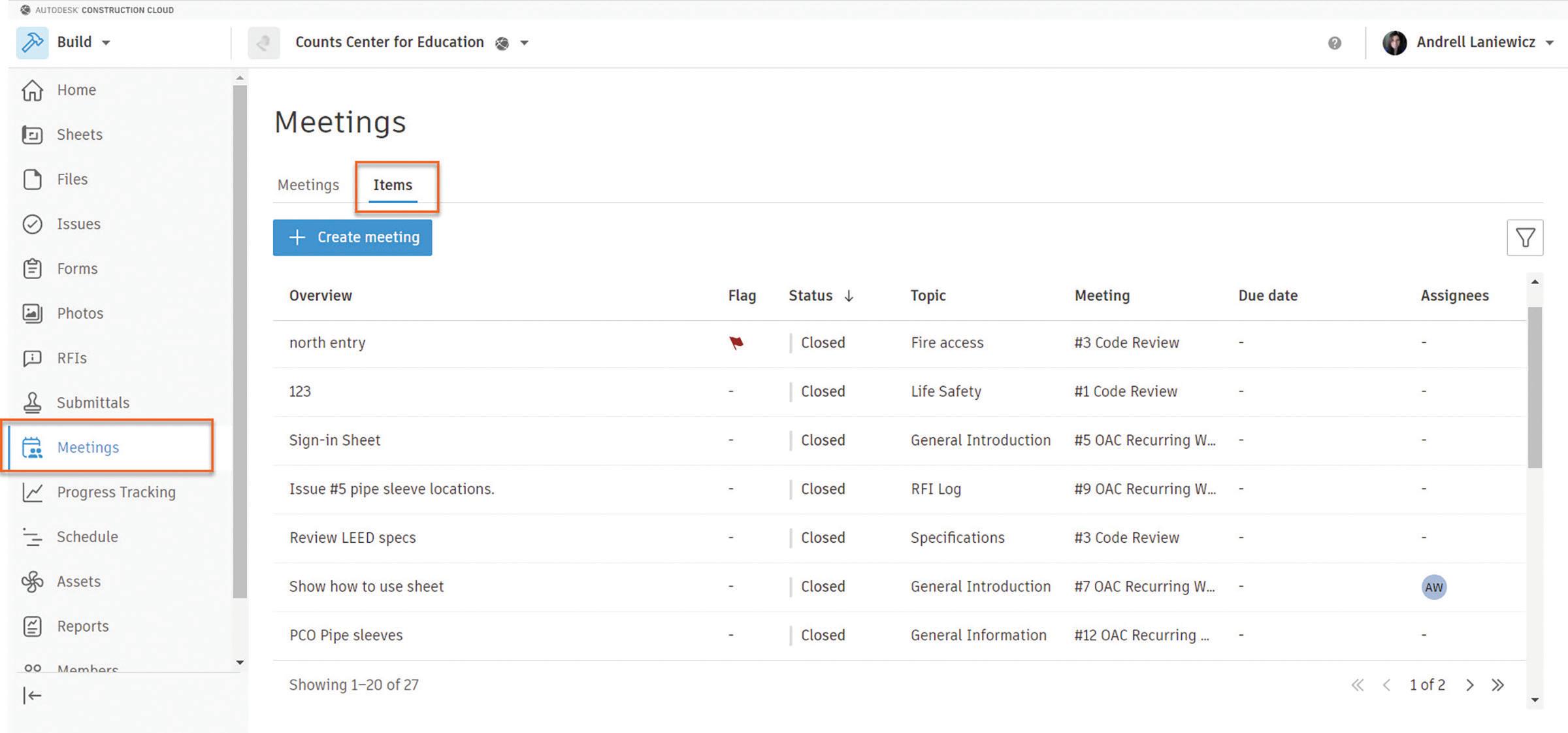Open Review LEED specs item
Image resolution: width=1568 pixels, height=733 pixels.
click(x=353, y=538)
